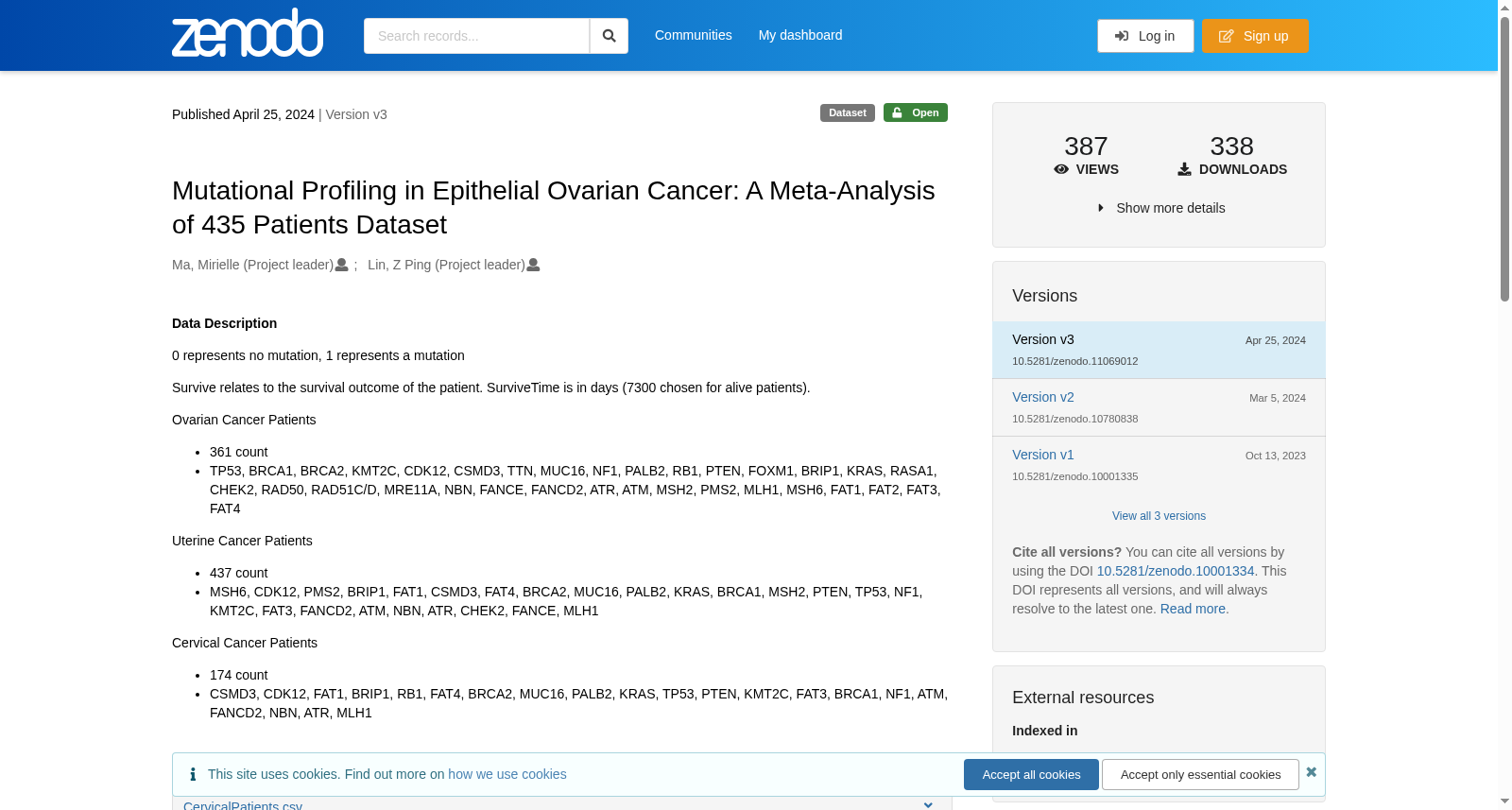Click the '437 count' list item

(x=238, y=573)
